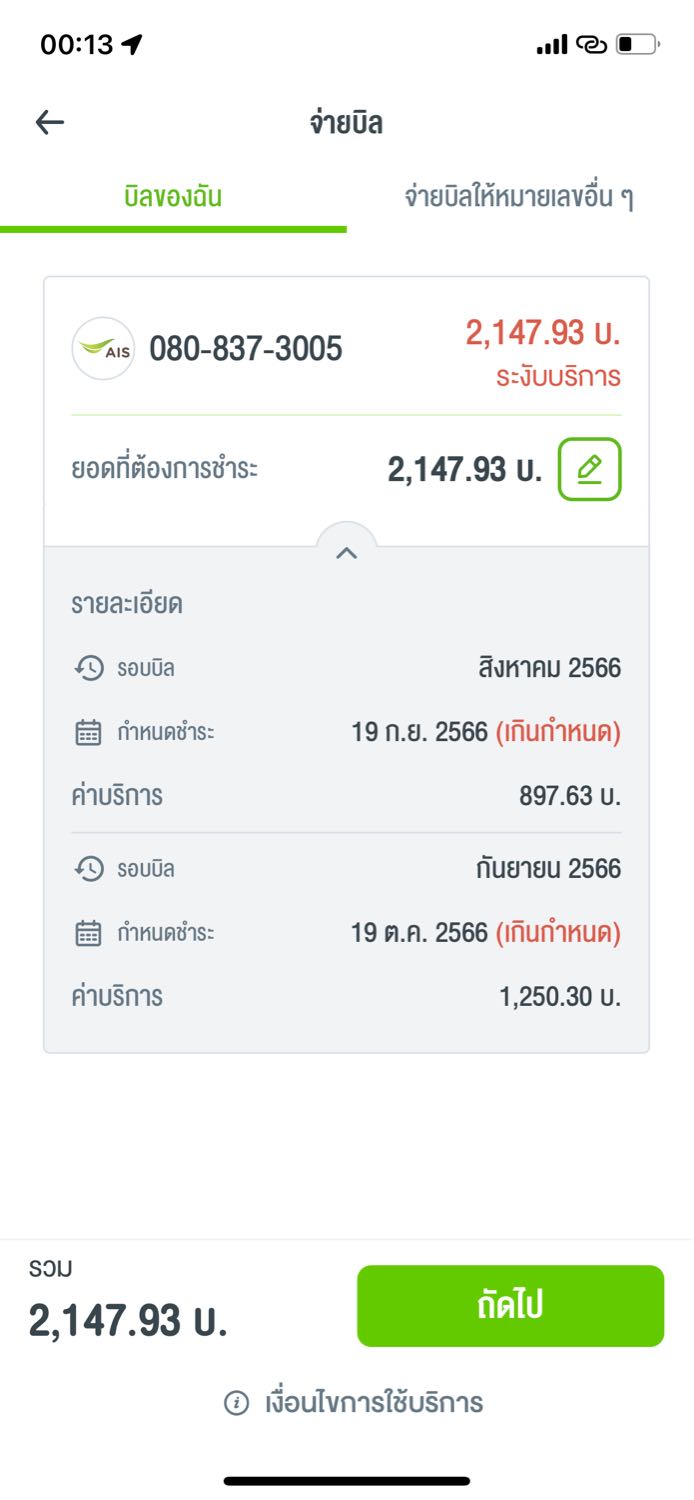Tap the สิงหาคม 2566 service charge 897.63 บ.
The height and width of the screenshot is (1500, 694).
570,797
